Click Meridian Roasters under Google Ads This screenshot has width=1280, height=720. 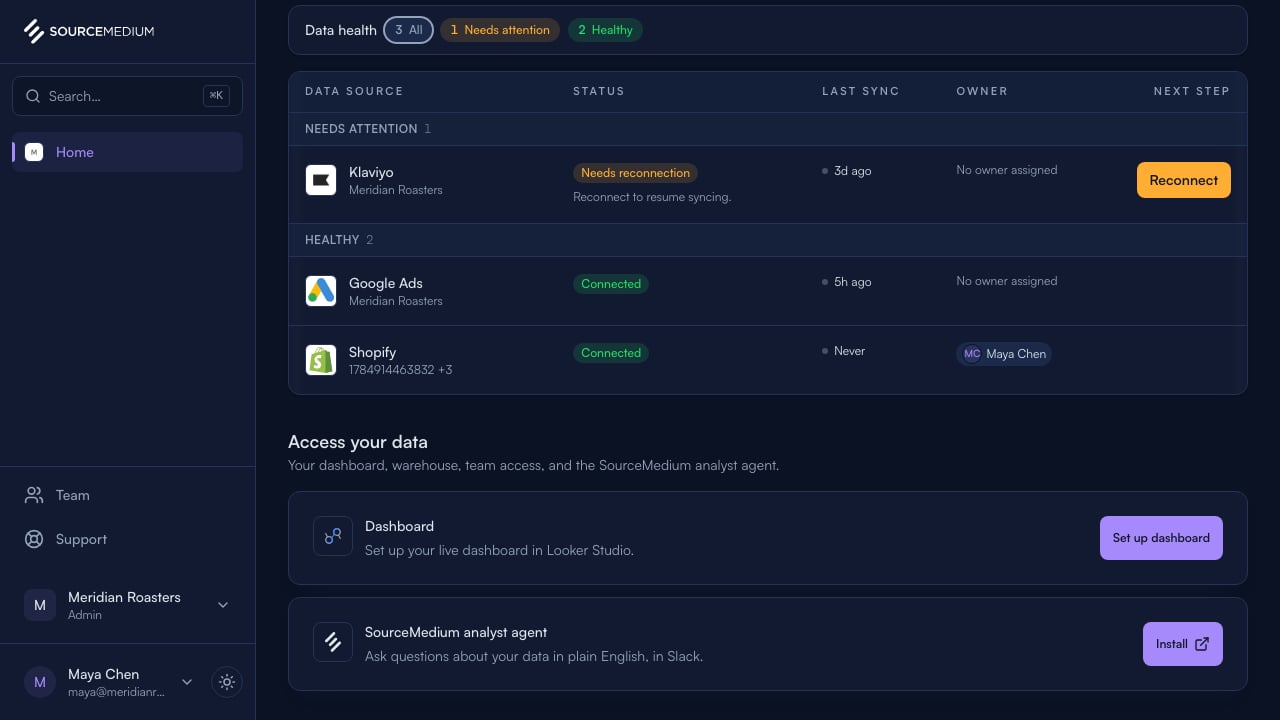[x=396, y=301]
